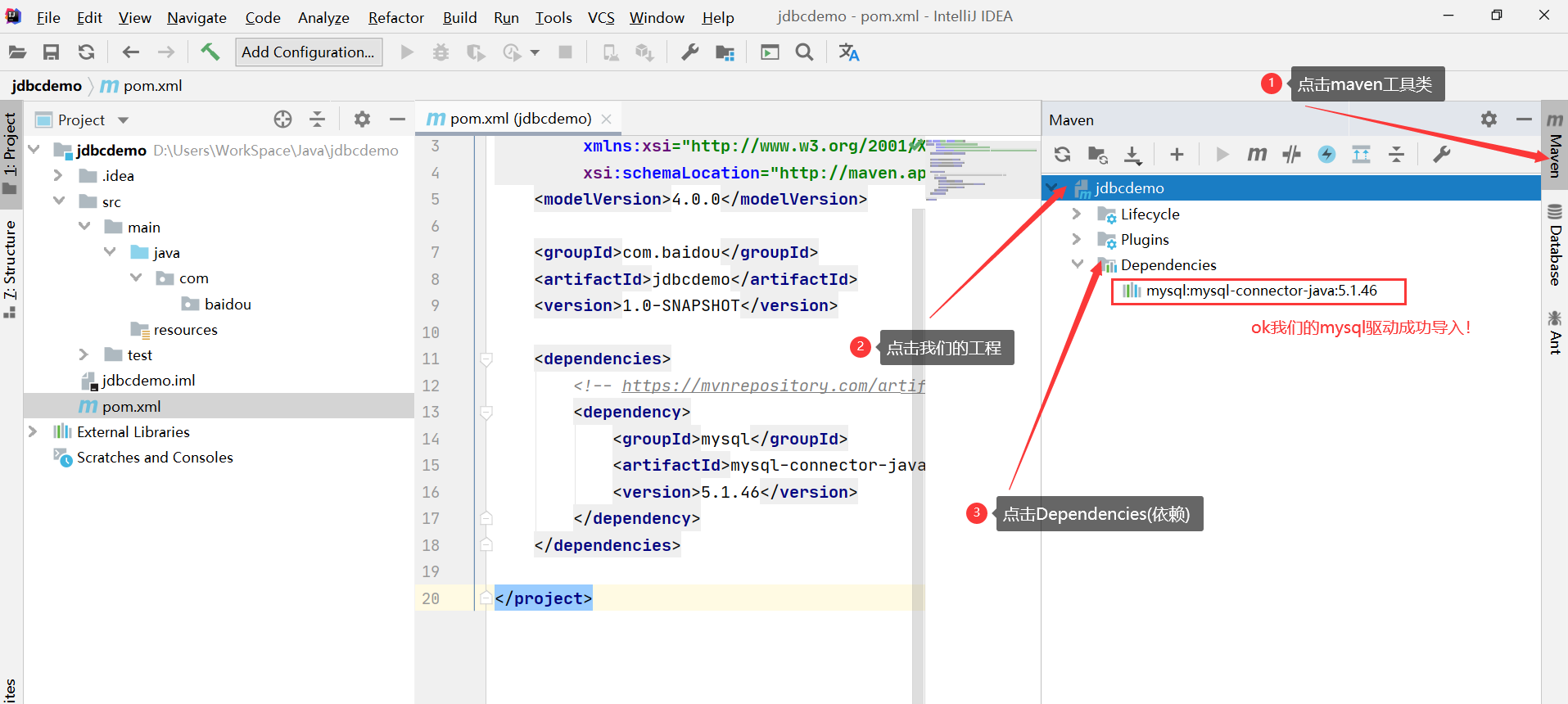Save all files with the floppy icon
Viewport: 1568px width, 704px height.
coord(51,52)
